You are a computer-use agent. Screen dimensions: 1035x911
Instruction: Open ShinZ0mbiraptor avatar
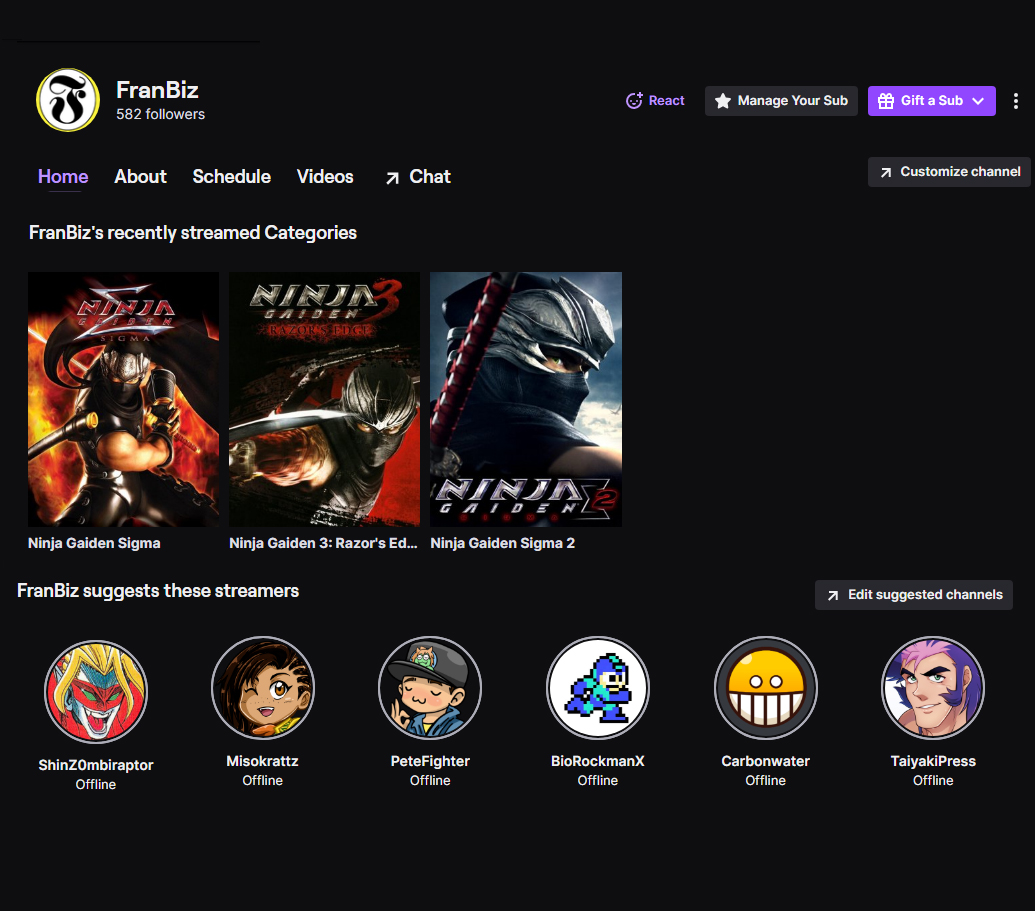click(96, 691)
